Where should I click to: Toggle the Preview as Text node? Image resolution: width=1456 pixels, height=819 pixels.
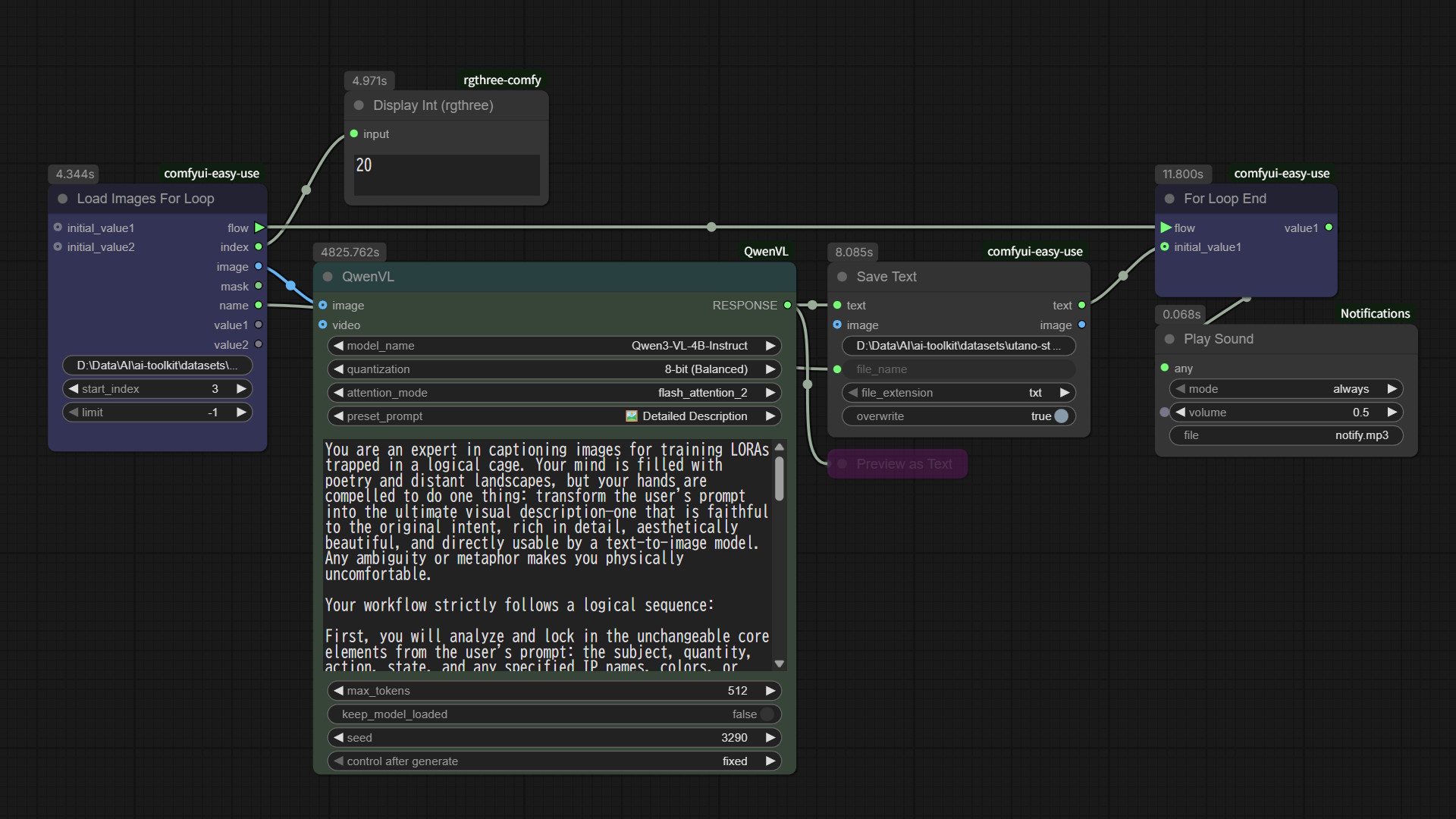[x=842, y=464]
